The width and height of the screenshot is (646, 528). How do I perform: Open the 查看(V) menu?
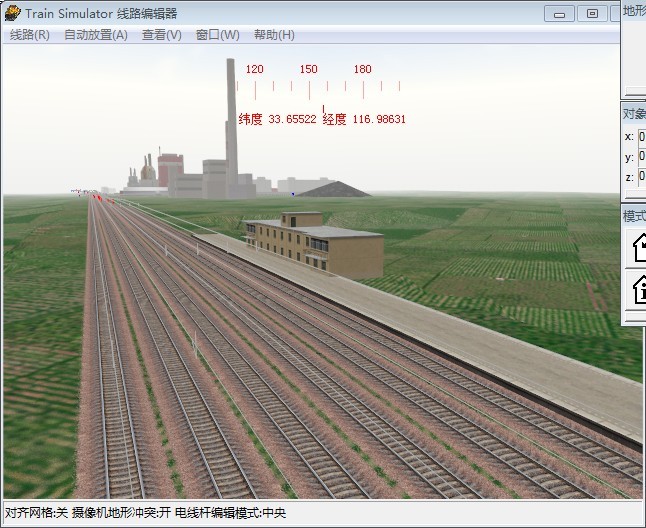click(162, 35)
